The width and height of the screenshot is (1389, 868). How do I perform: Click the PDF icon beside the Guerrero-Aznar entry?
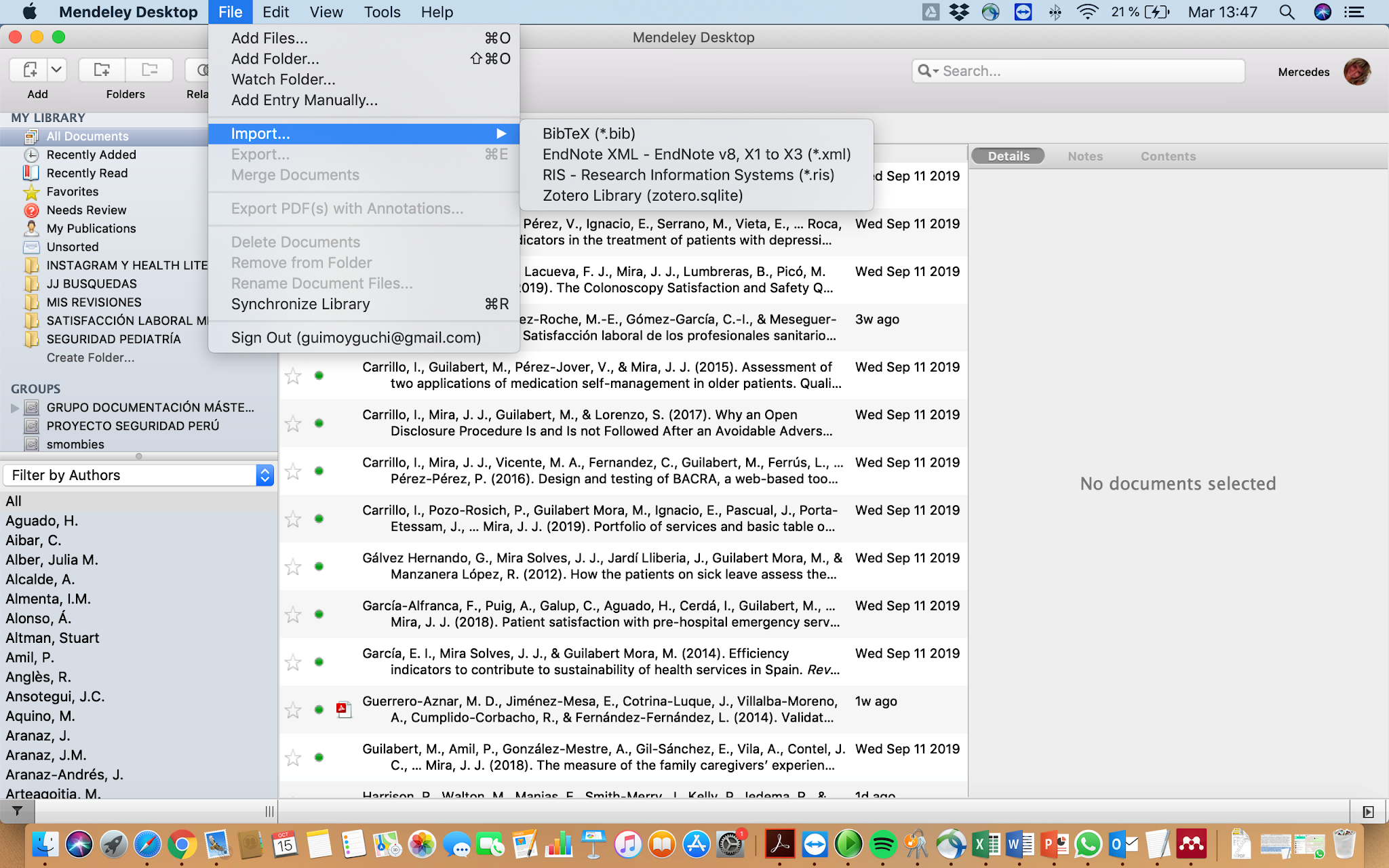pyautogui.click(x=344, y=709)
